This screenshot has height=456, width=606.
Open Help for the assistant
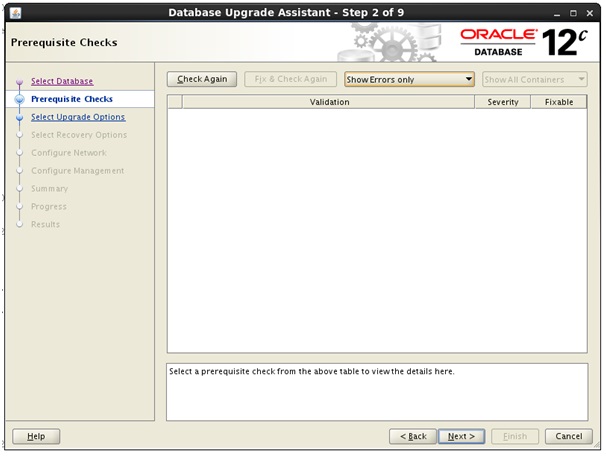[x=36, y=436]
